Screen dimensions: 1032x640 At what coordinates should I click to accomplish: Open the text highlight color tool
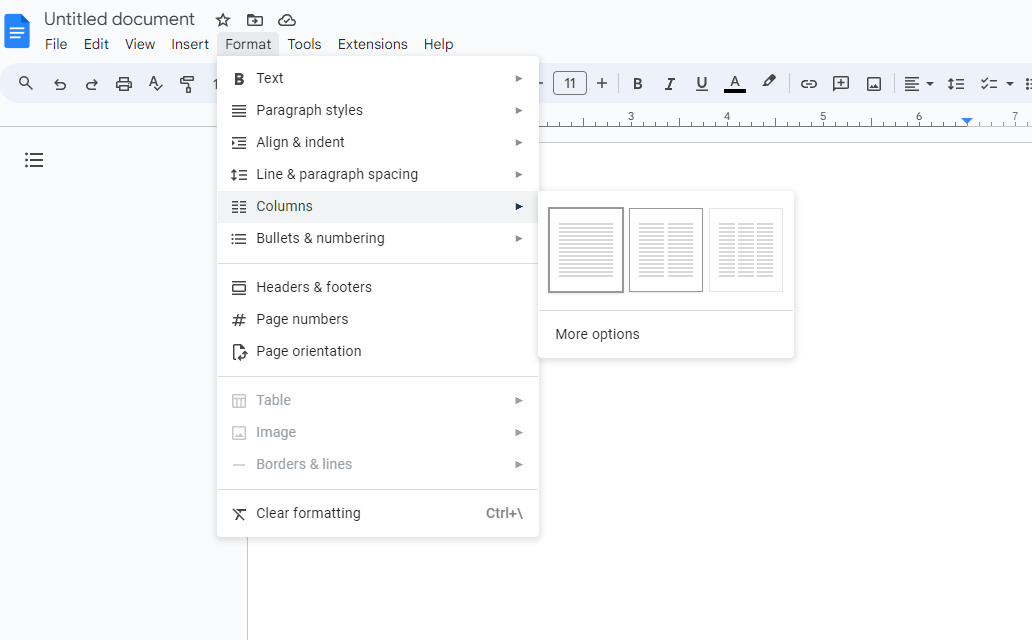point(768,84)
